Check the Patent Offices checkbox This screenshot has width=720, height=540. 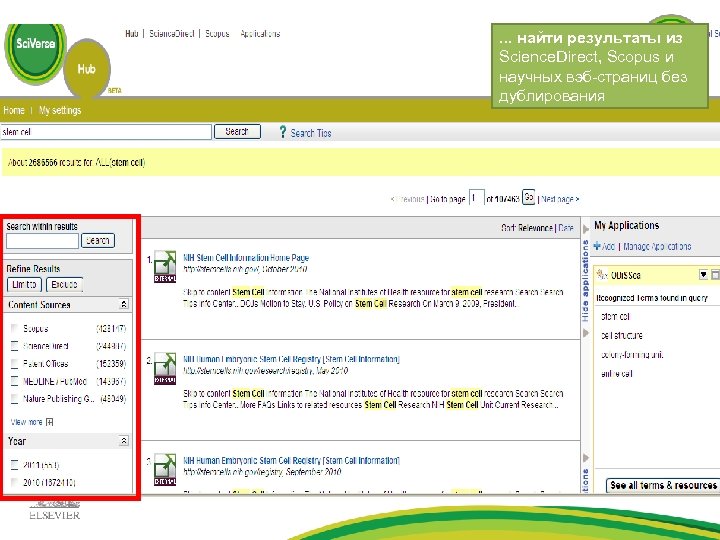(14, 364)
